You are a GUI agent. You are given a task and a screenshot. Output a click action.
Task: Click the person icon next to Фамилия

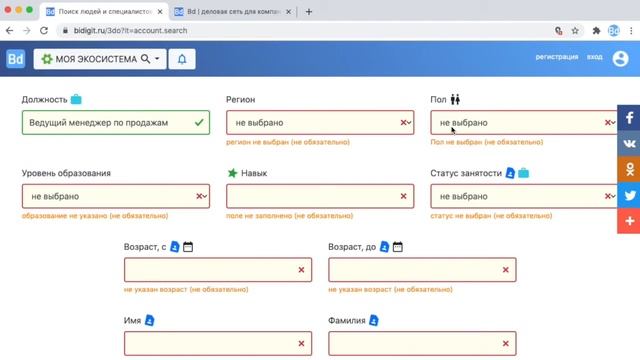374,320
